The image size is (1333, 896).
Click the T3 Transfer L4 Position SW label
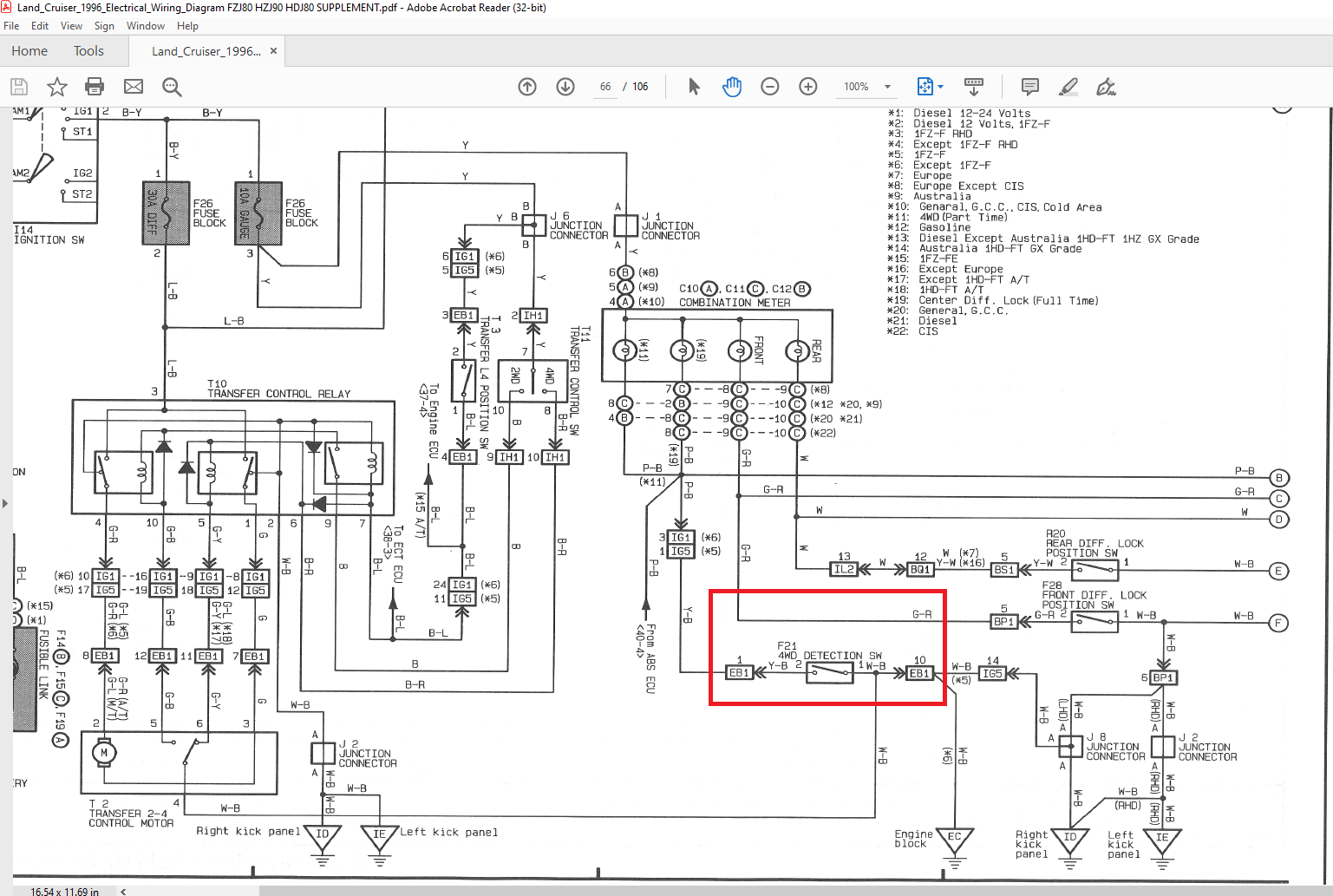click(x=490, y=382)
